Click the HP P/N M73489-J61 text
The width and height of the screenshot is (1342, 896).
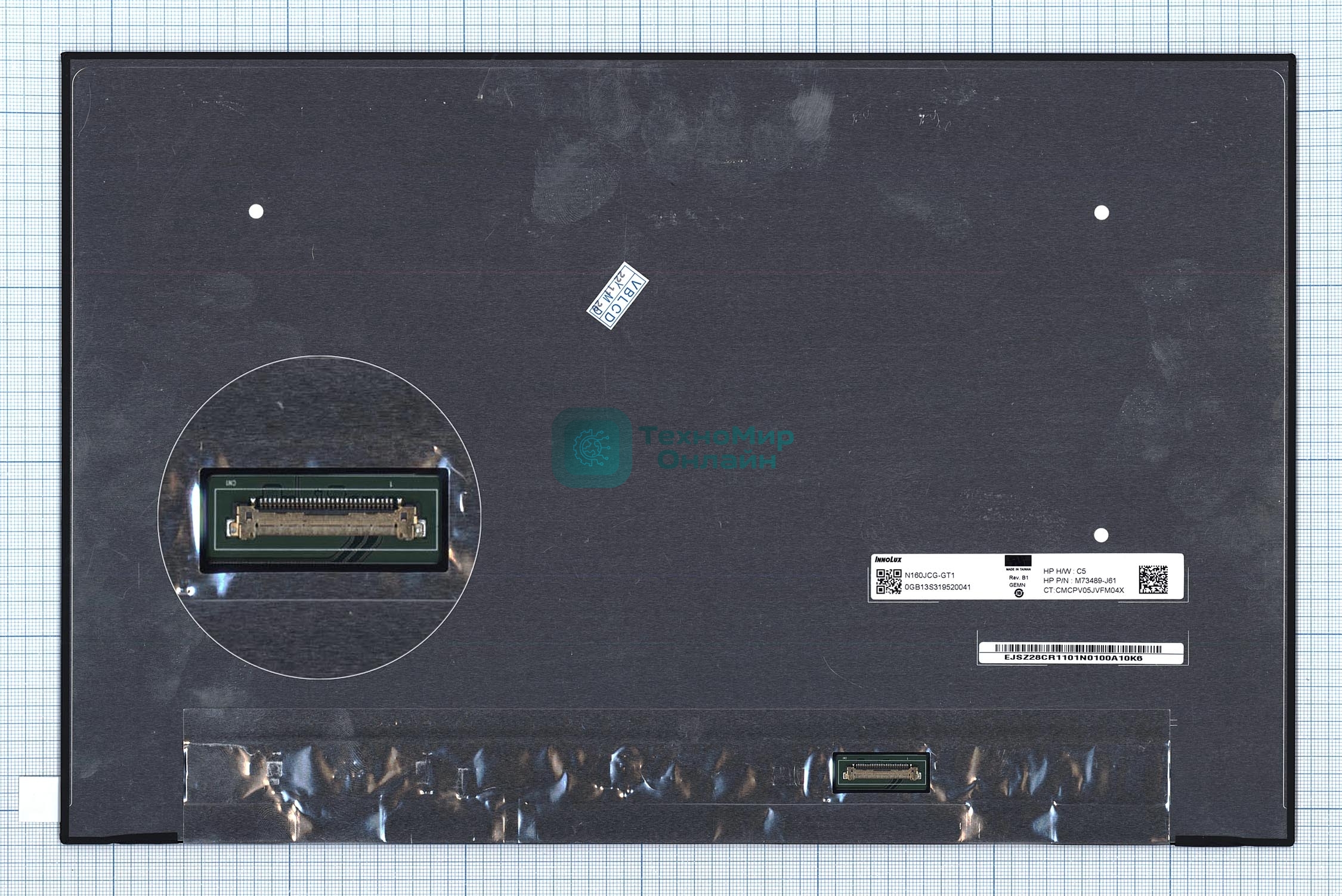coord(1080,580)
